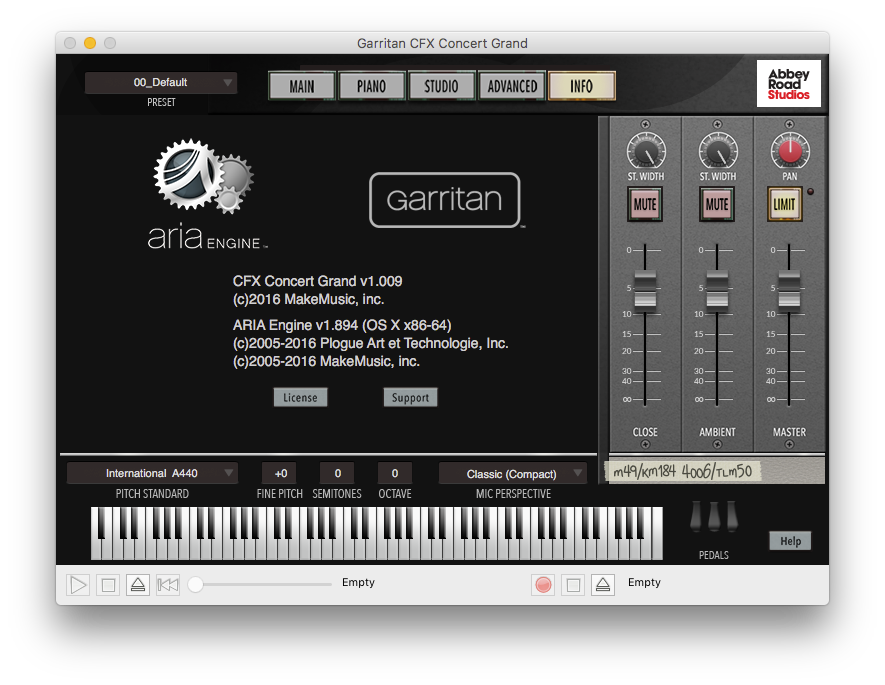Click the Ambient channel ST. WIDTH knob
The image size is (885, 685).
tap(718, 151)
